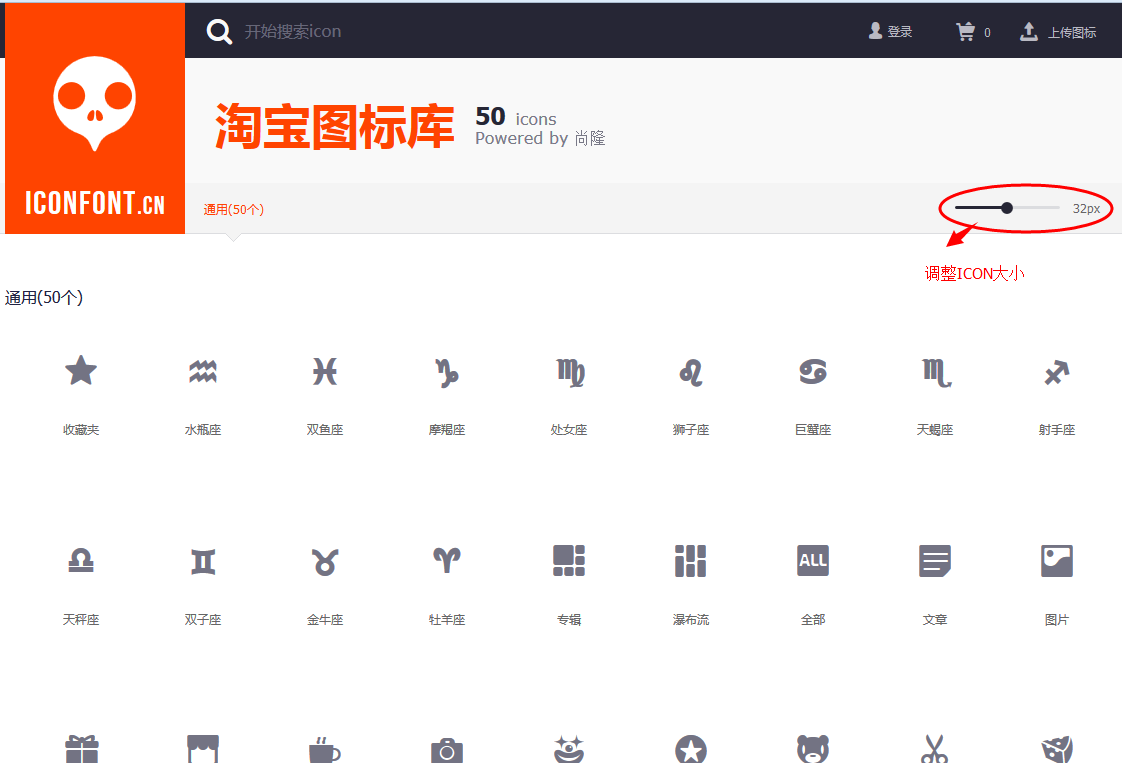Click the camera icon in bottom row
Image resolution: width=1122 pixels, height=763 pixels.
447,750
